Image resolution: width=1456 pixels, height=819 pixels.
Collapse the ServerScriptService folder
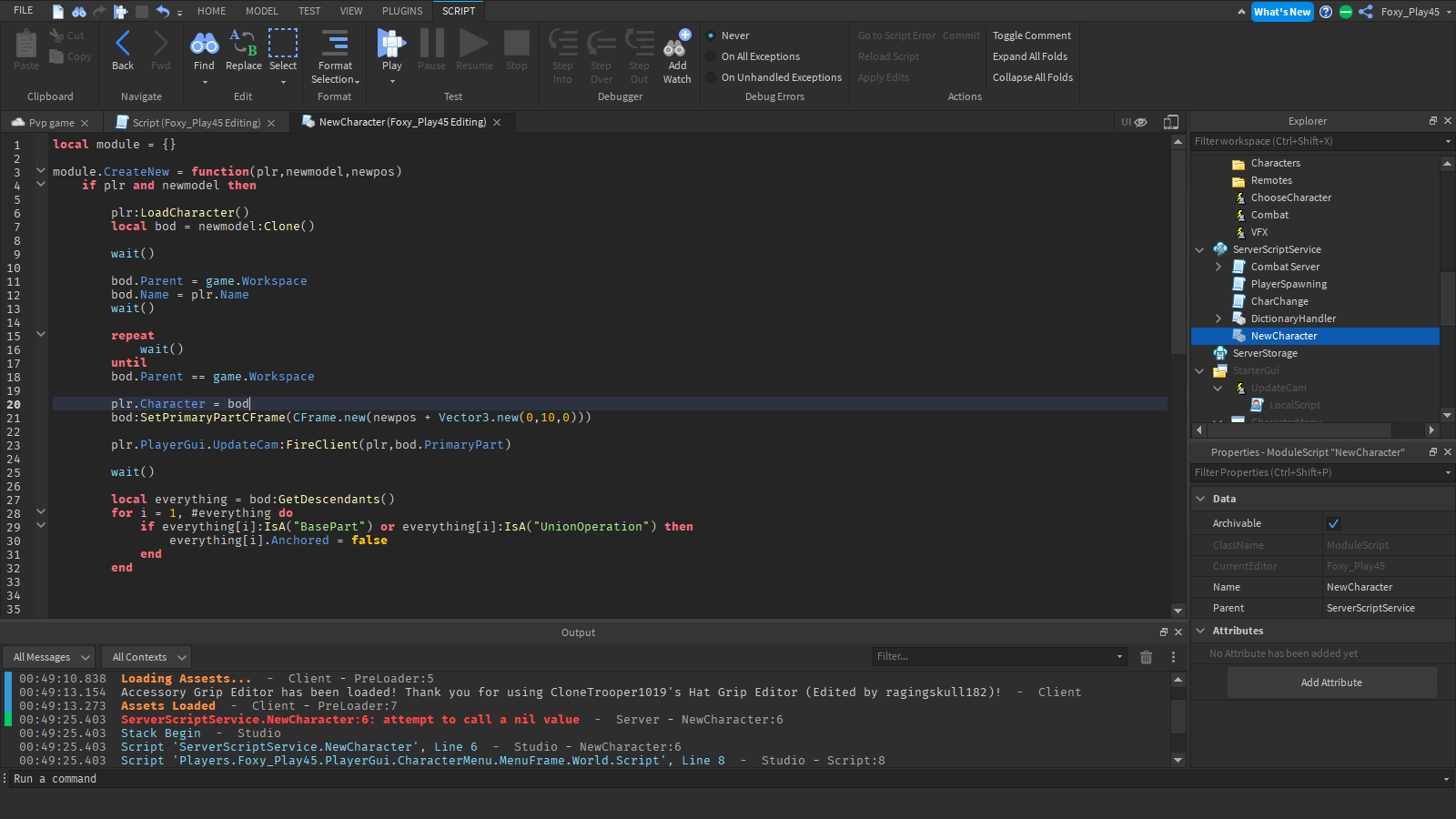pos(1199,249)
